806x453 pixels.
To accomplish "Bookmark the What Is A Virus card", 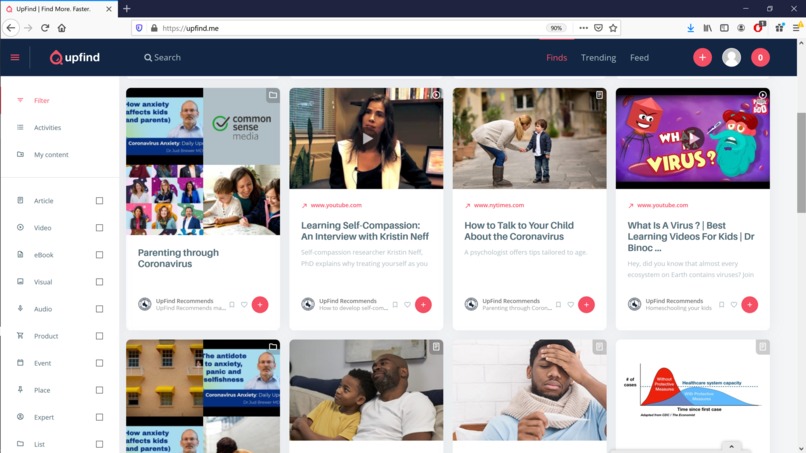I will (x=721, y=304).
